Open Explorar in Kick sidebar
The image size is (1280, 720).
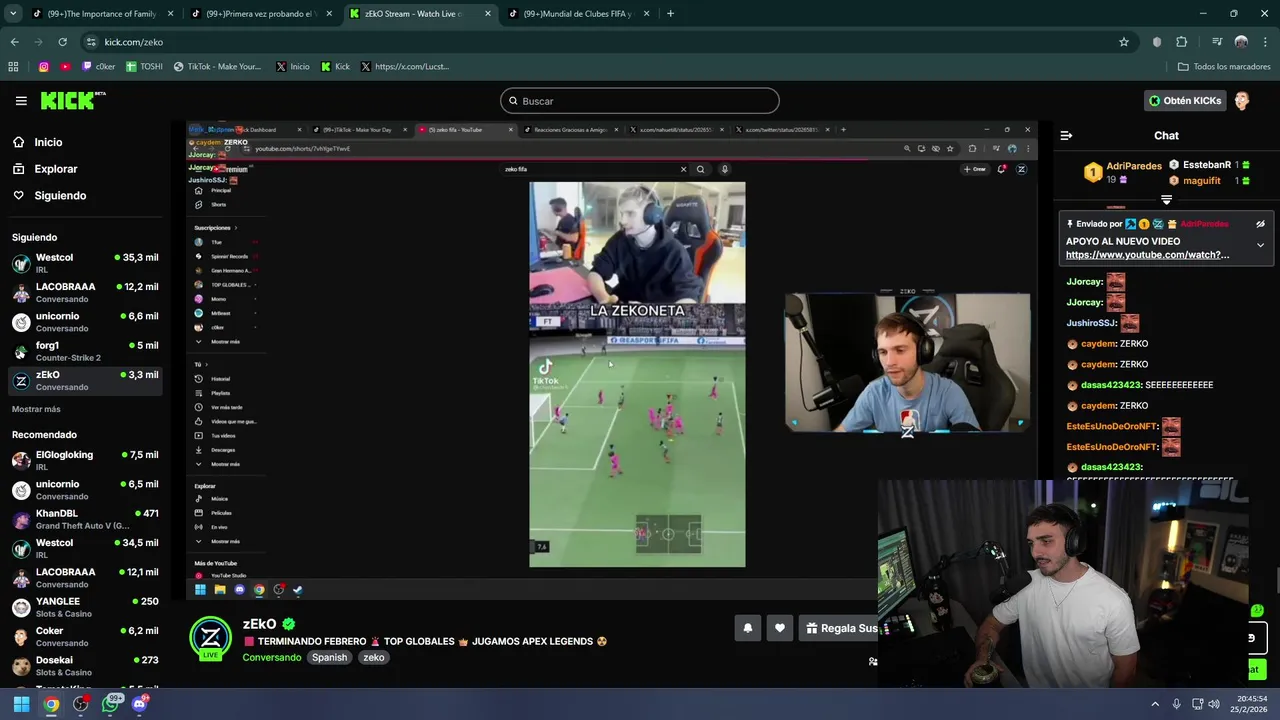(56, 169)
